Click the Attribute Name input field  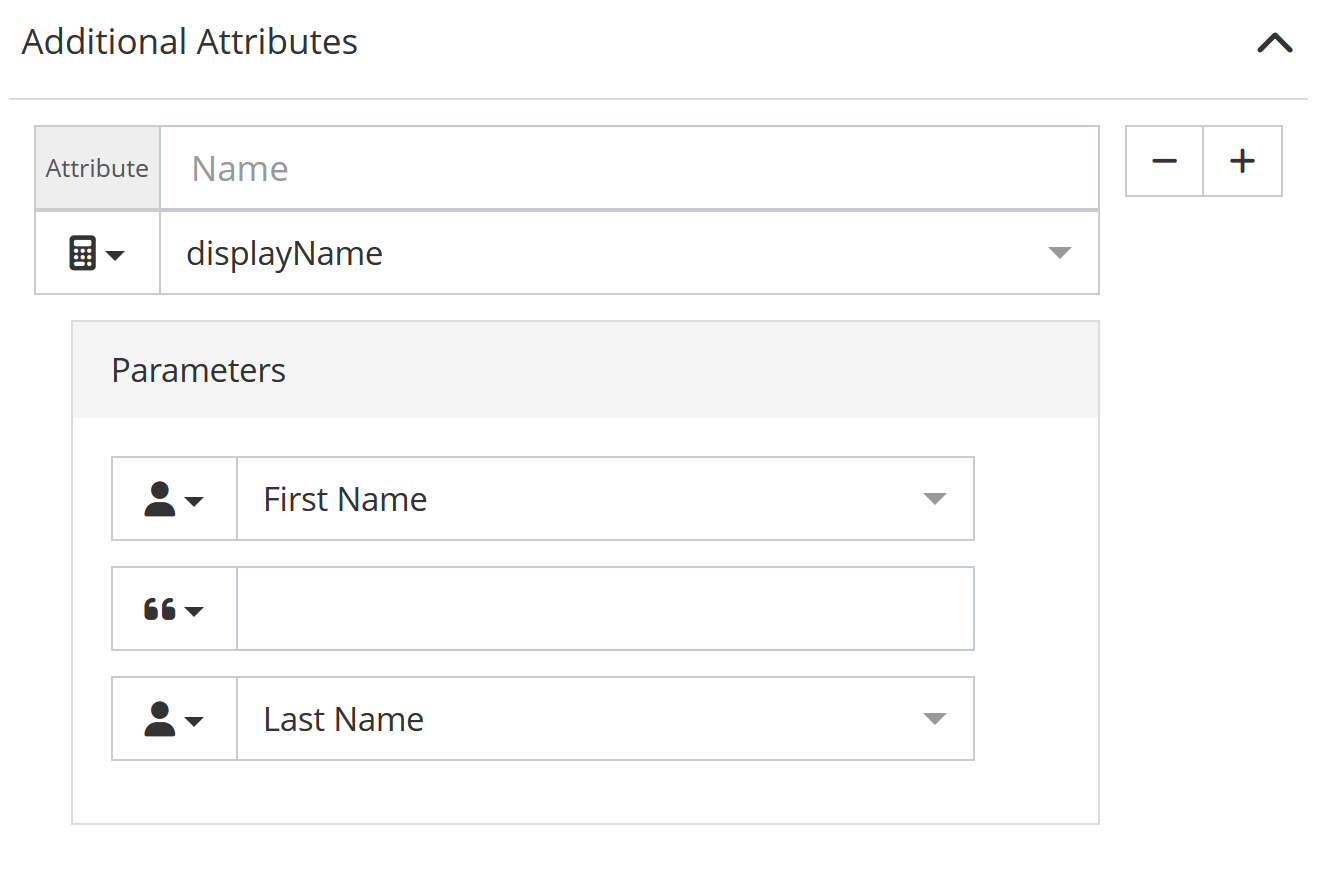click(x=628, y=168)
